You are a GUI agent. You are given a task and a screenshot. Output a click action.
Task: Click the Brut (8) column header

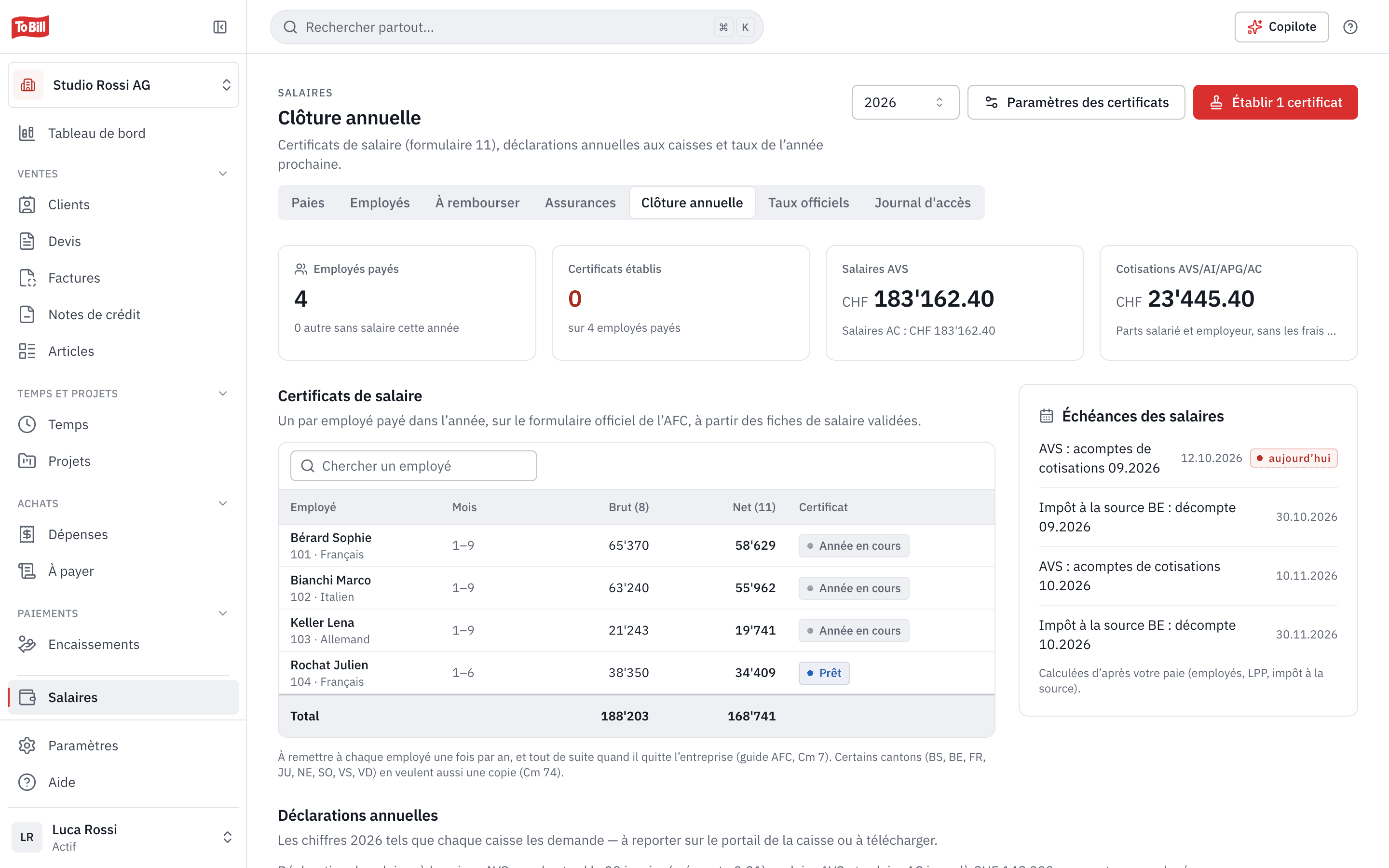tap(628, 507)
